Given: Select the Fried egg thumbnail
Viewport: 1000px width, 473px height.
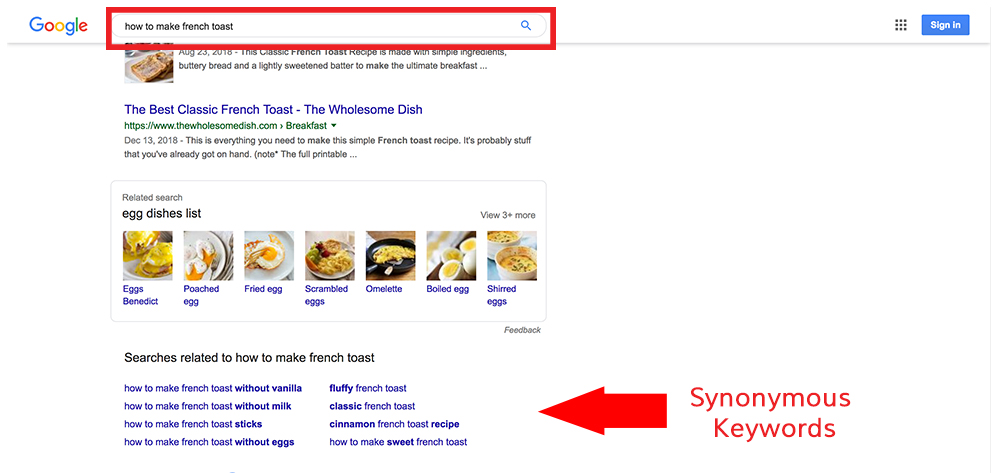Looking at the screenshot, I should pyautogui.click(x=269, y=256).
